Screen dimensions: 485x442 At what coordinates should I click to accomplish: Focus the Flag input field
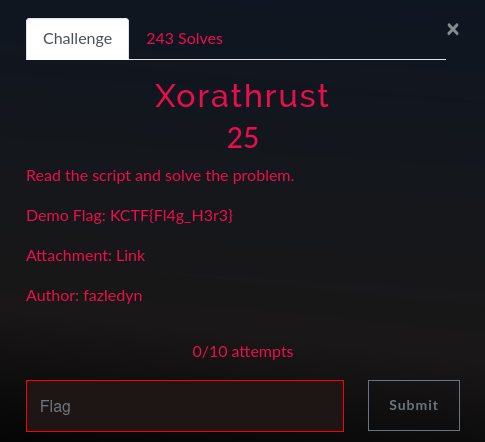pos(185,406)
